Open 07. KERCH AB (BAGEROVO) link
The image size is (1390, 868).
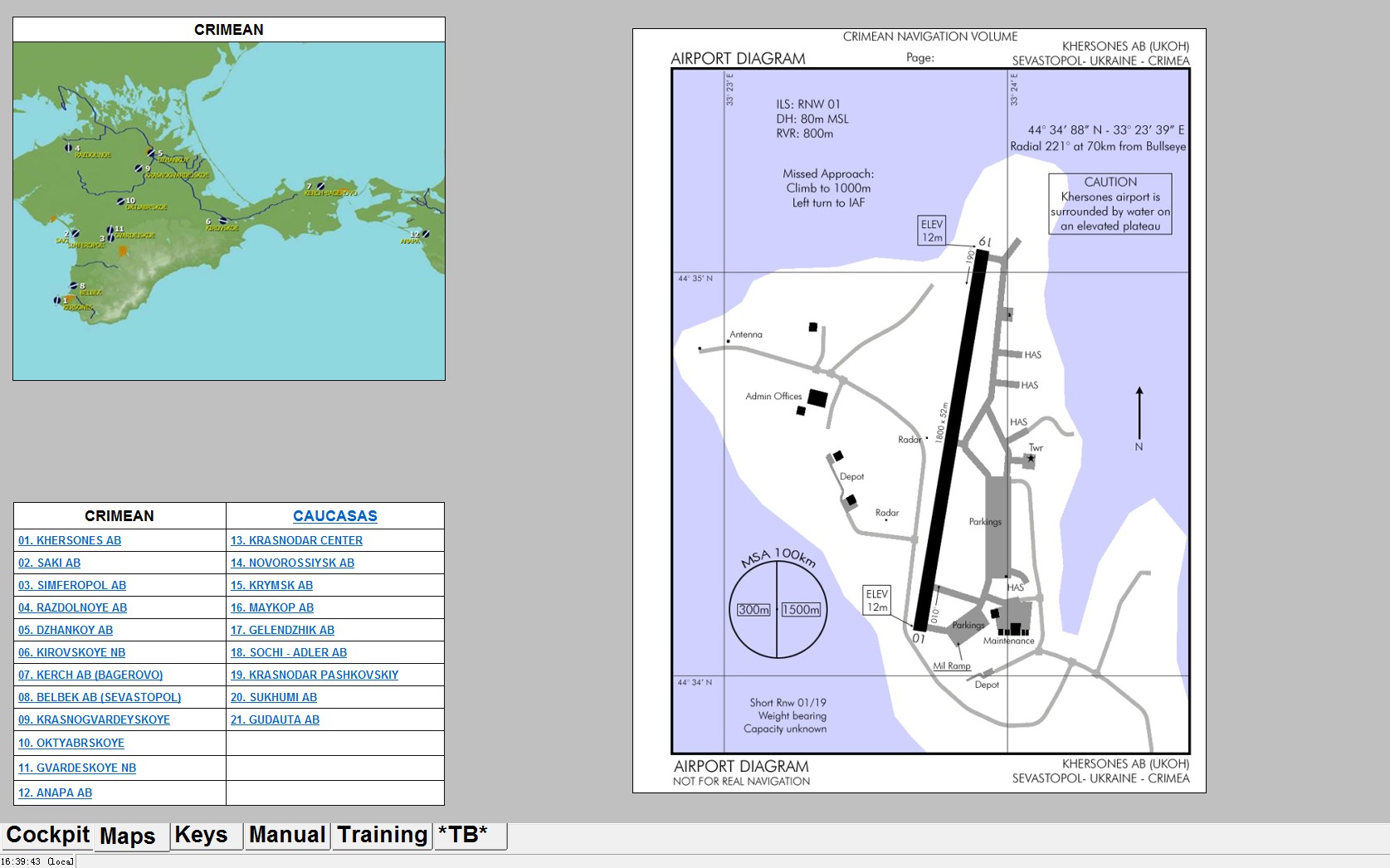click(90, 675)
